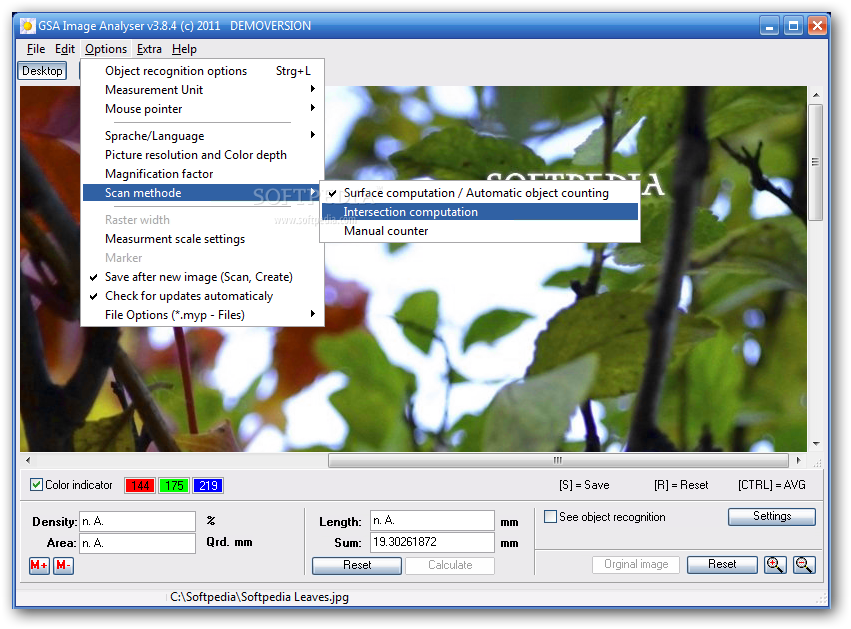Click the [S] = Save hint text
Screen dimensions: 851x629
pyautogui.click(x=584, y=485)
